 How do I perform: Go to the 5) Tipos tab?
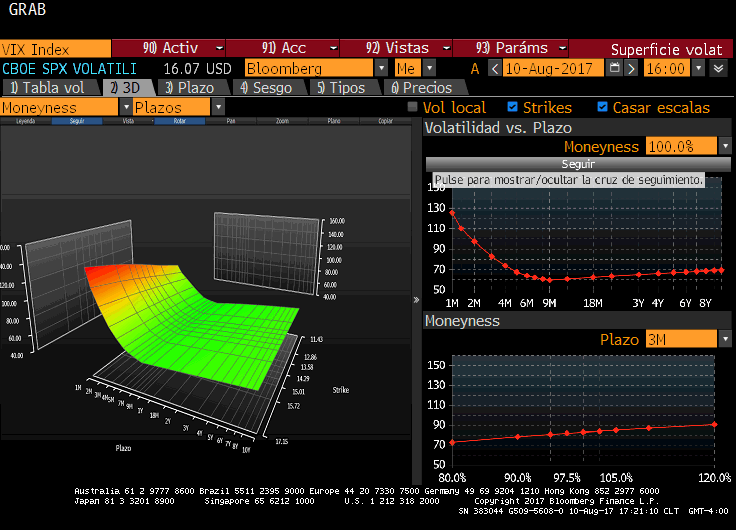coord(341,88)
